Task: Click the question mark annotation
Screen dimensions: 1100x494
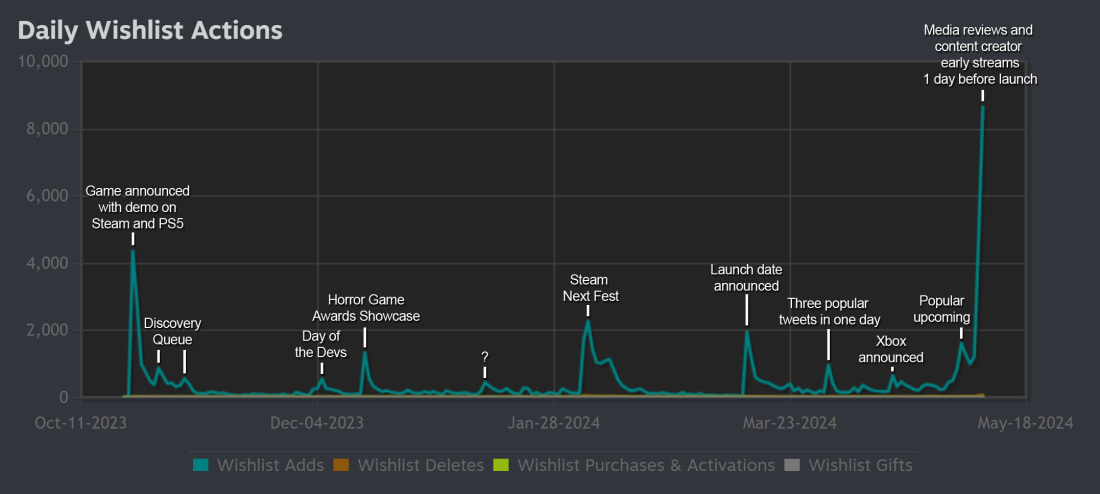Action: coord(484,356)
